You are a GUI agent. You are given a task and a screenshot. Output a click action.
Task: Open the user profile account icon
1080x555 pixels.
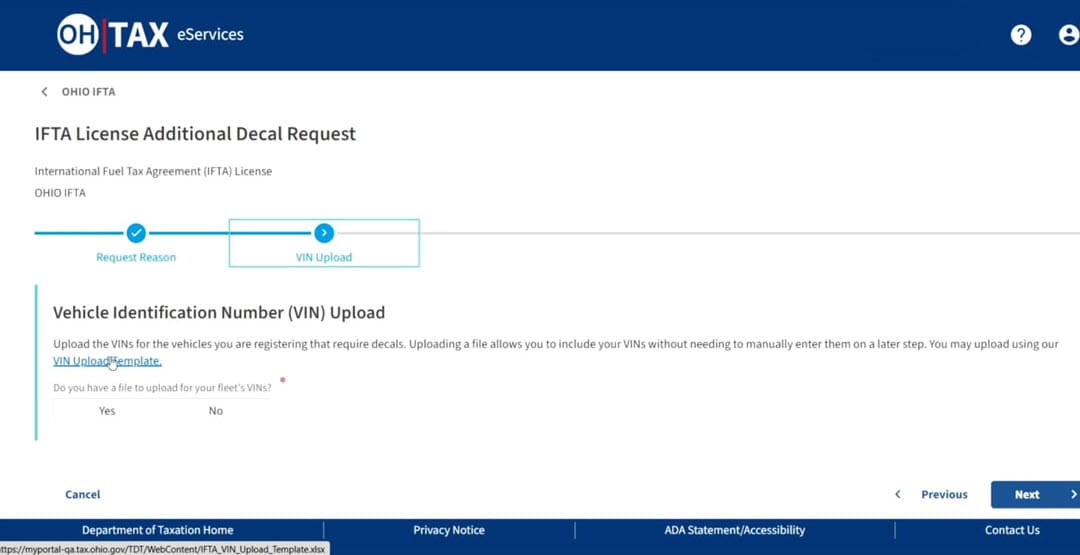(1067, 35)
